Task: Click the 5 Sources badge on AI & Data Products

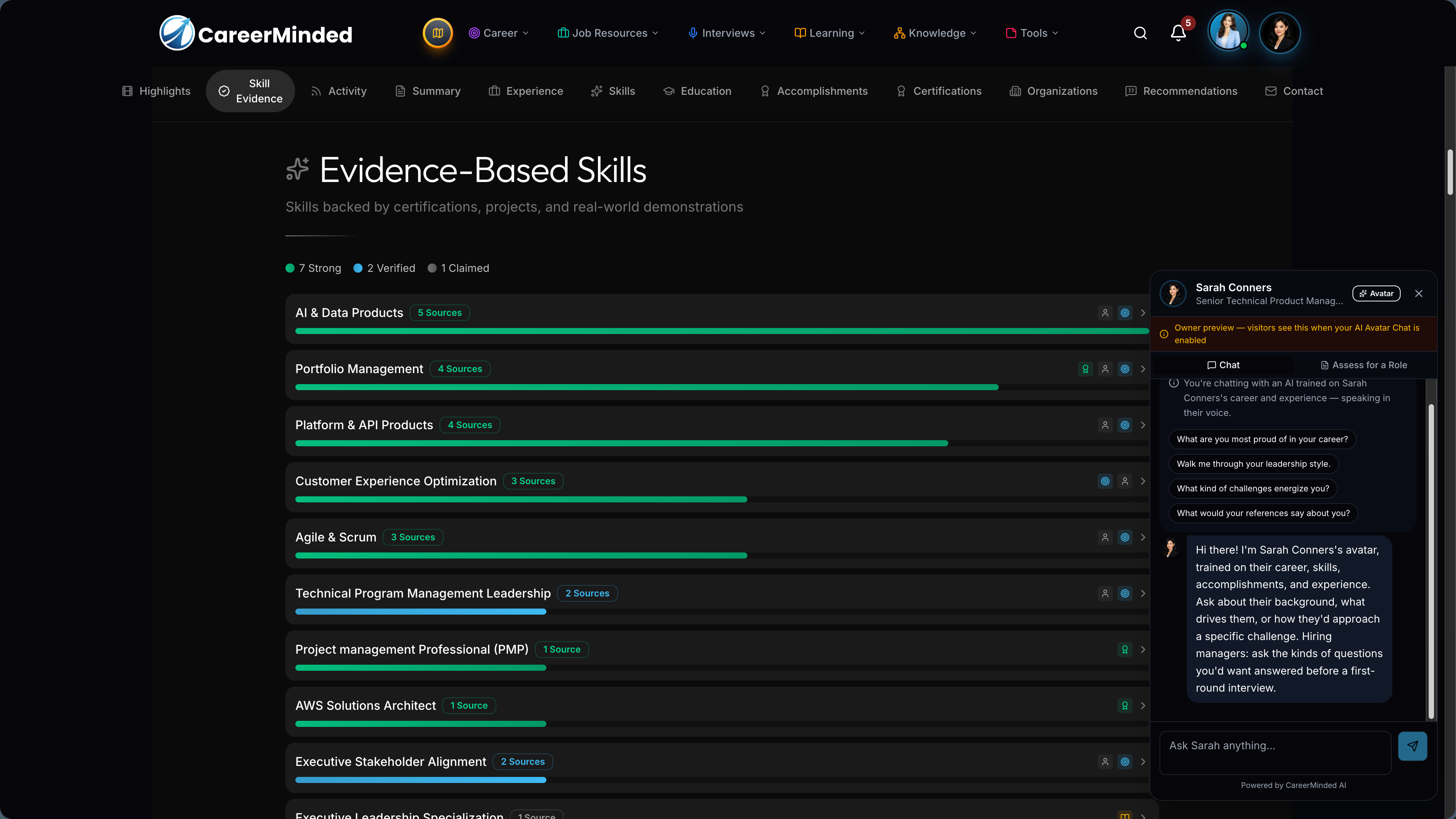Action: pyautogui.click(x=439, y=312)
